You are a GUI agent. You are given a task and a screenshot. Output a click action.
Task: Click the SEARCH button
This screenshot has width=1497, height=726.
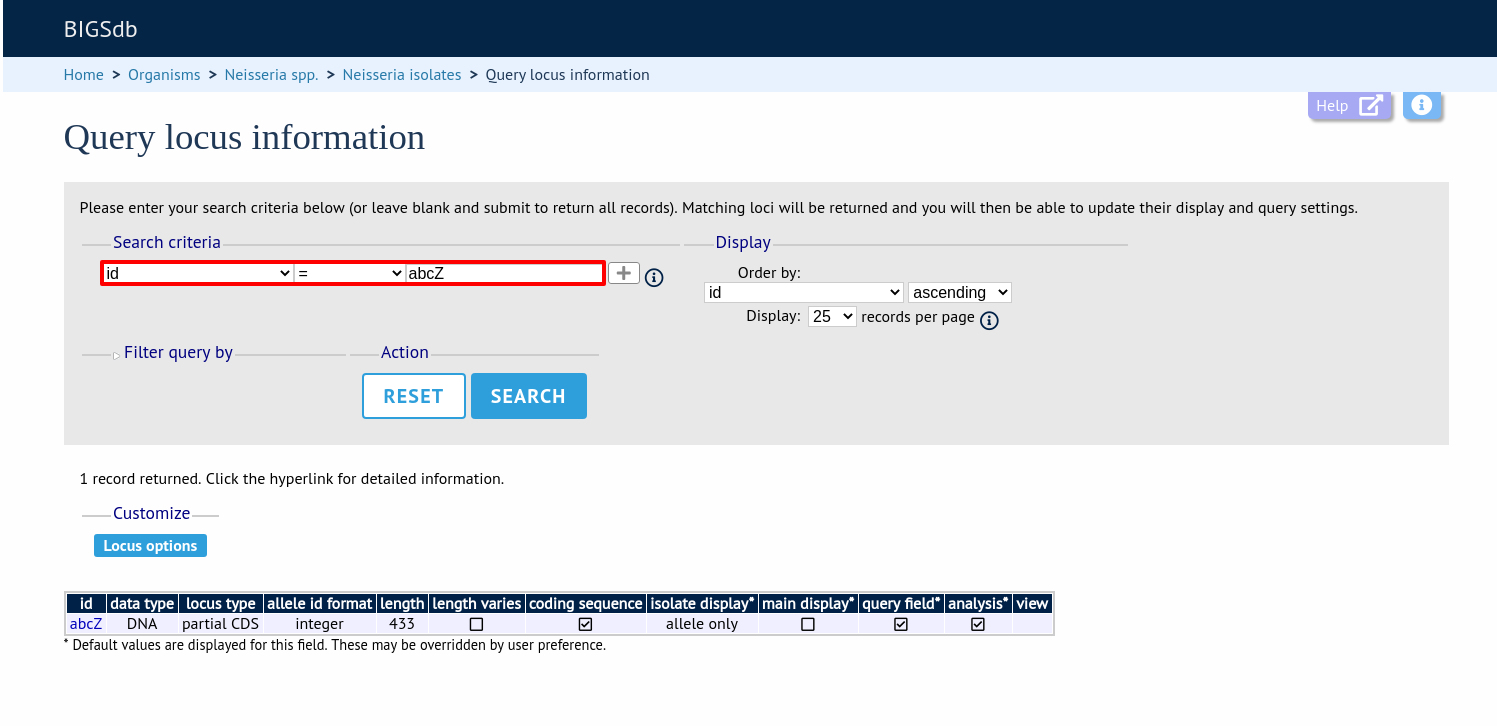(x=529, y=396)
